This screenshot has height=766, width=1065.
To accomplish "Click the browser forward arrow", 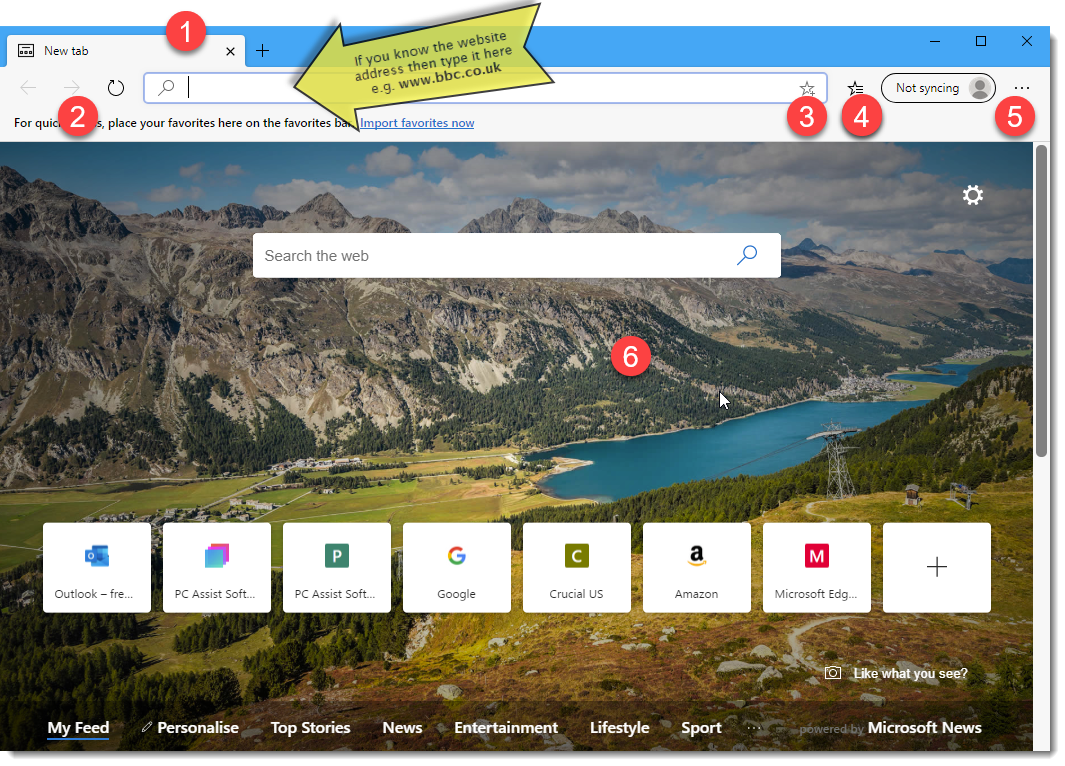I will (x=71, y=88).
